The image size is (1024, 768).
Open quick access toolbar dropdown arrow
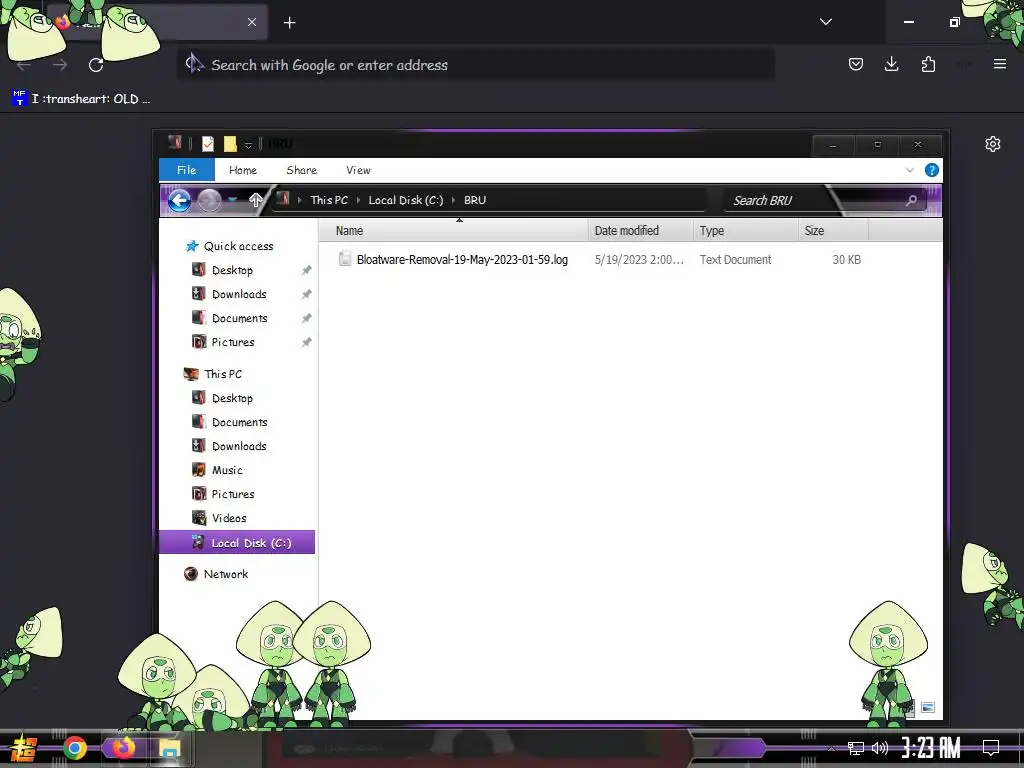(x=248, y=144)
